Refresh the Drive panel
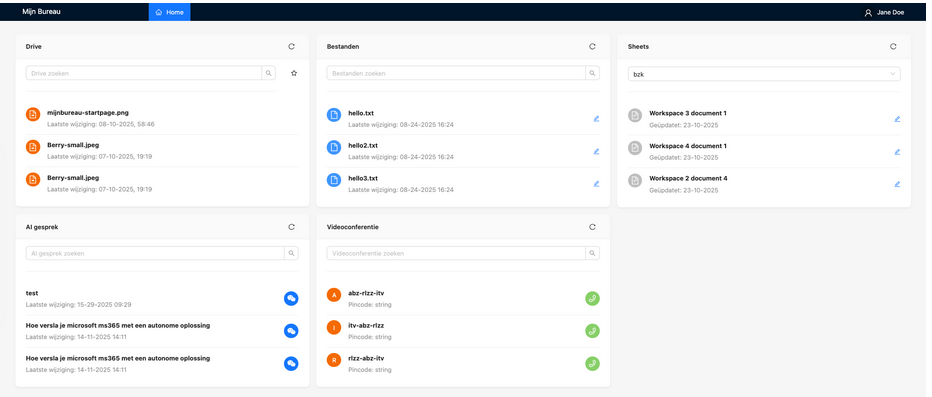 point(291,46)
